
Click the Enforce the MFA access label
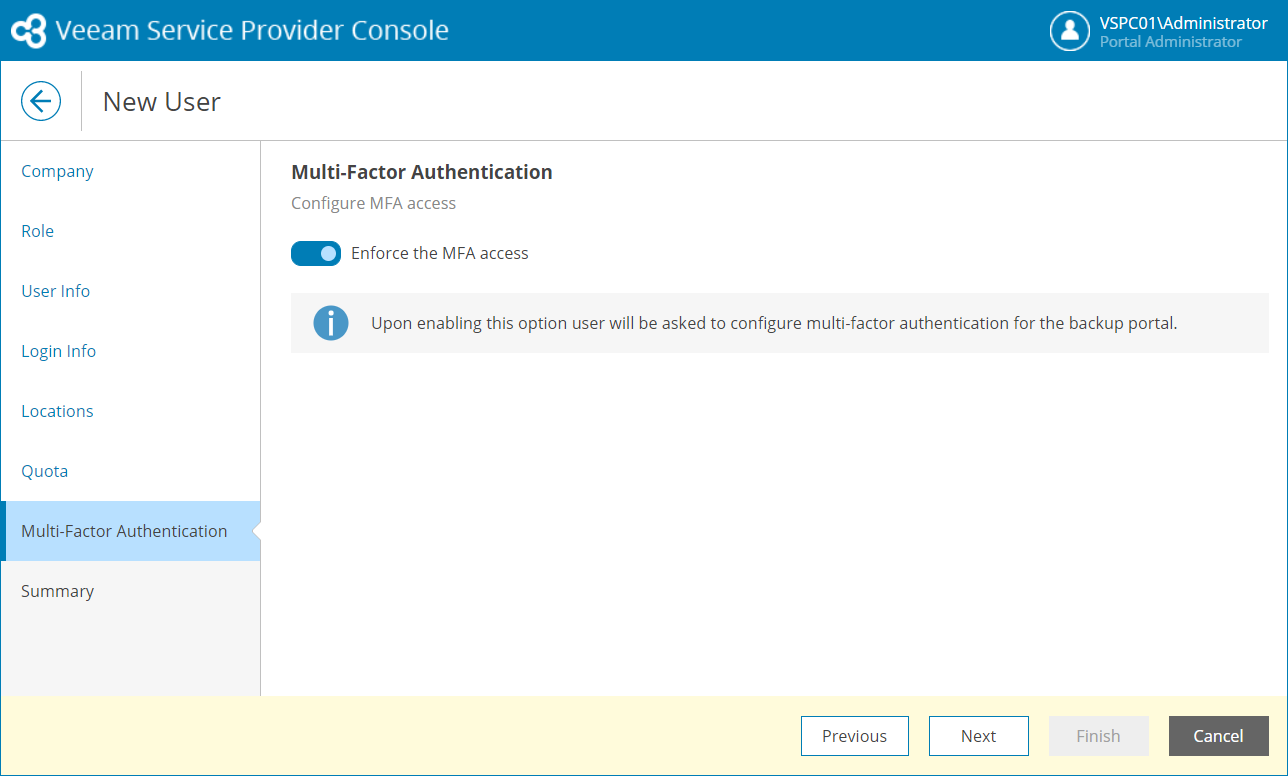pyautogui.click(x=440, y=254)
